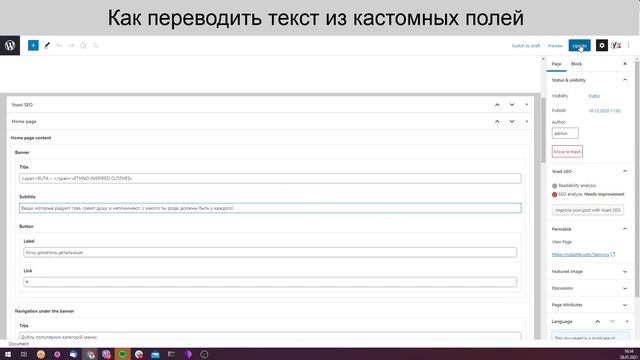Viewport: 640px width, 360px height.
Task: Change the publish date link
Action: tap(604, 111)
